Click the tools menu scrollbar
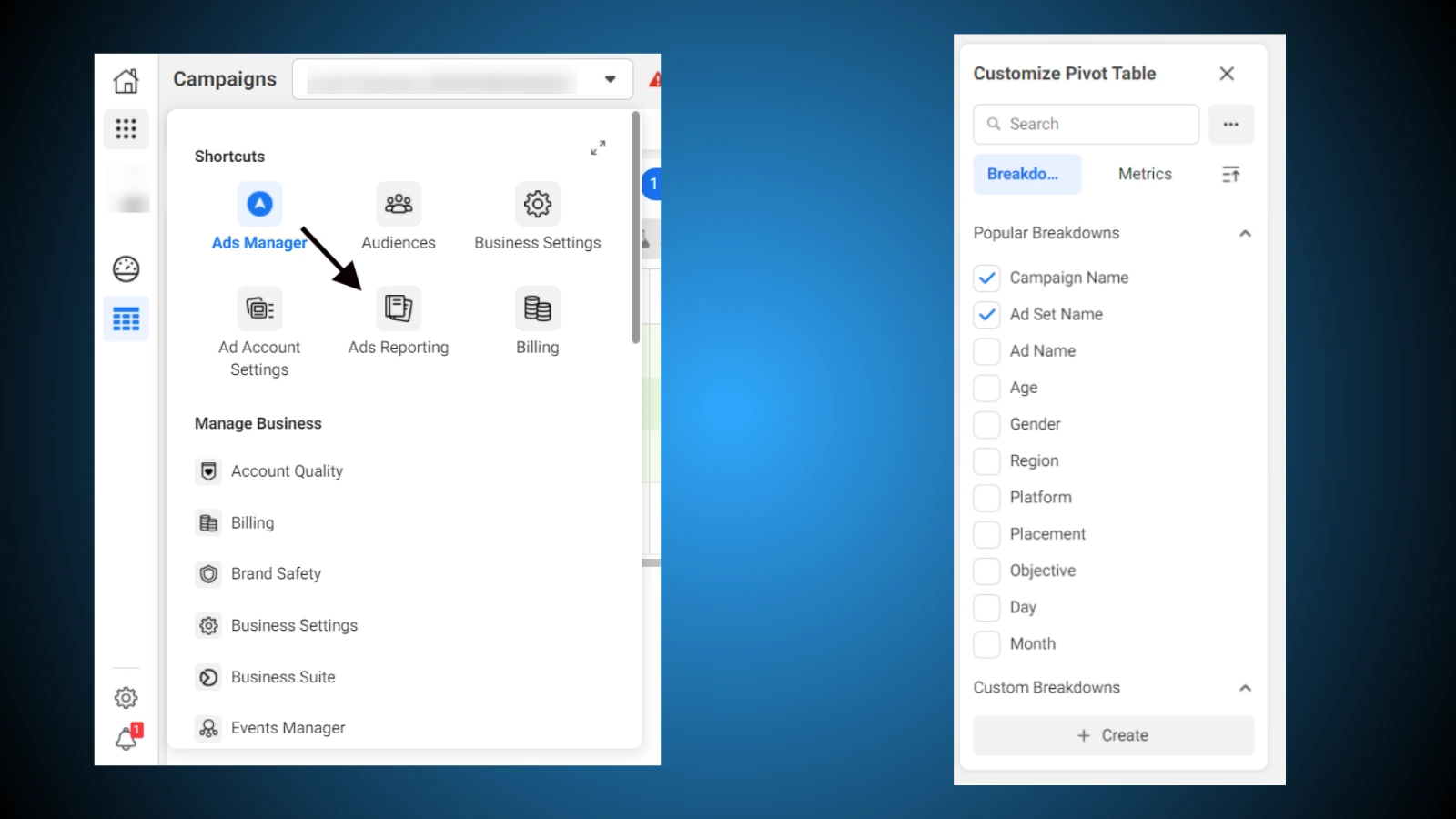 click(x=635, y=227)
